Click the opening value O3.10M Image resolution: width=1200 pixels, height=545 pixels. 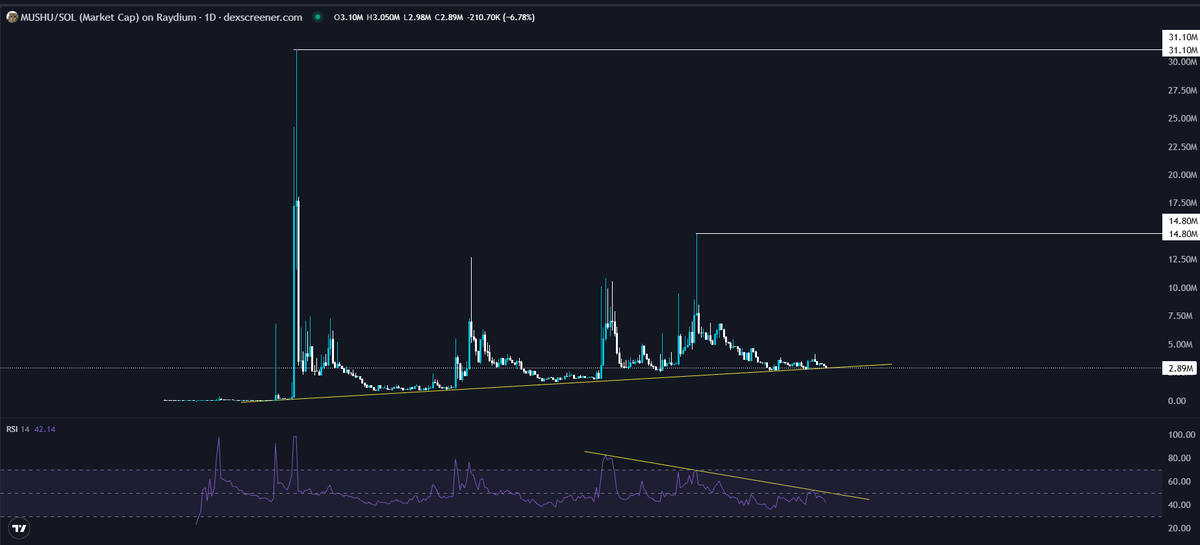click(x=349, y=17)
